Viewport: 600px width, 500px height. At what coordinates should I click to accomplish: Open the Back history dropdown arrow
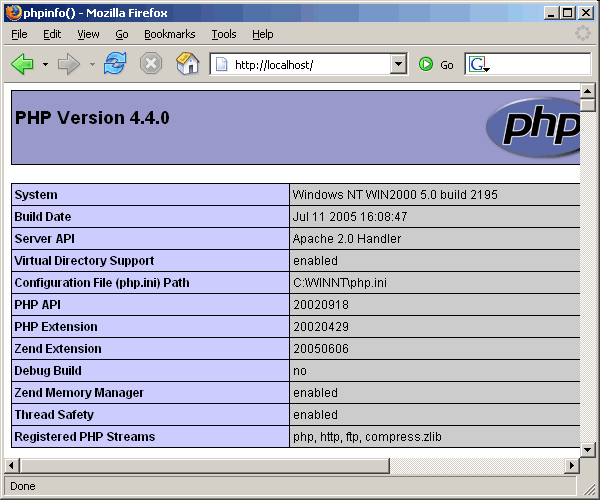pos(45,64)
